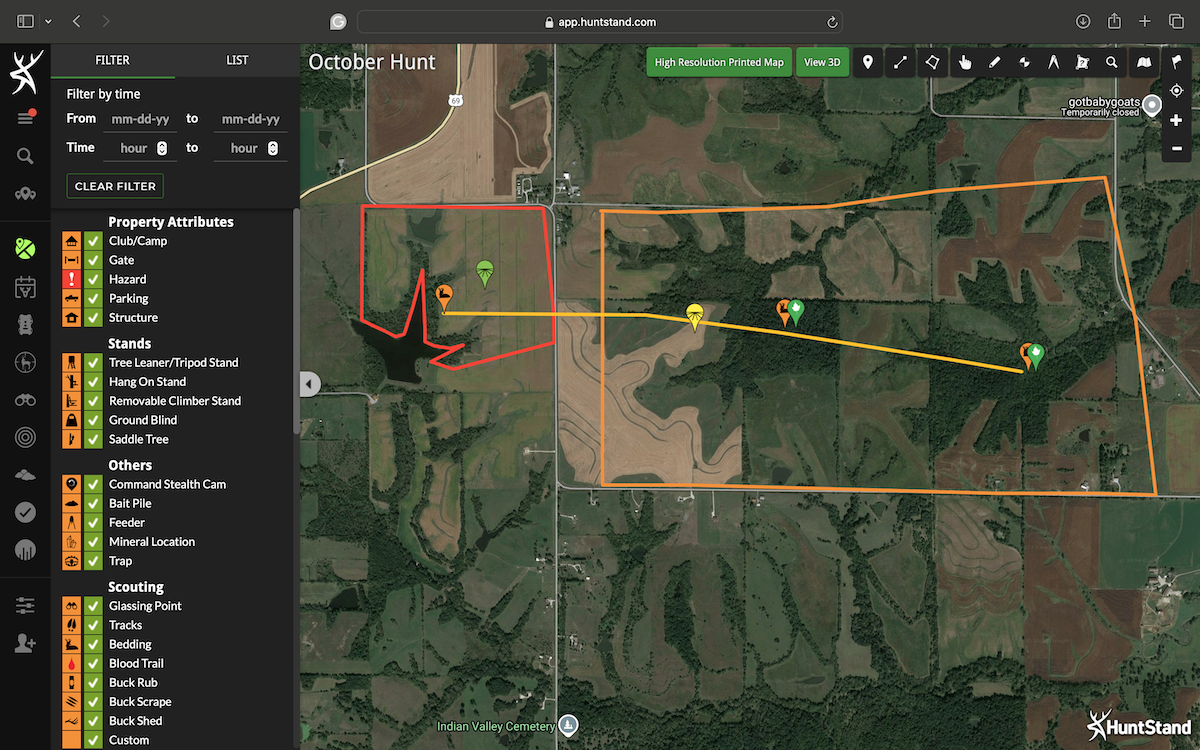Open the bar chart stats sidebar icon

coord(25,550)
